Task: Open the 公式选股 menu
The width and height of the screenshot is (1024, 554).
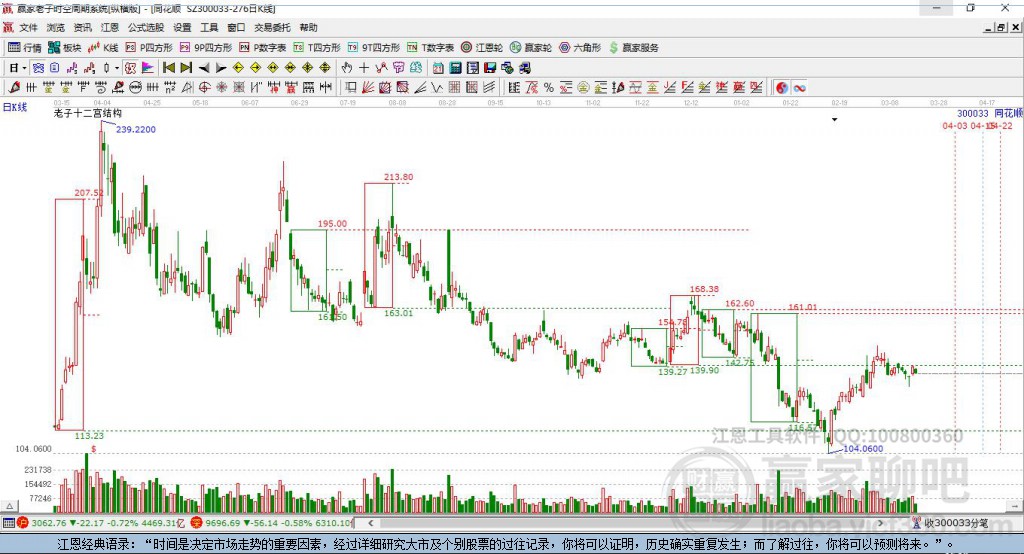Action: click(146, 27)
